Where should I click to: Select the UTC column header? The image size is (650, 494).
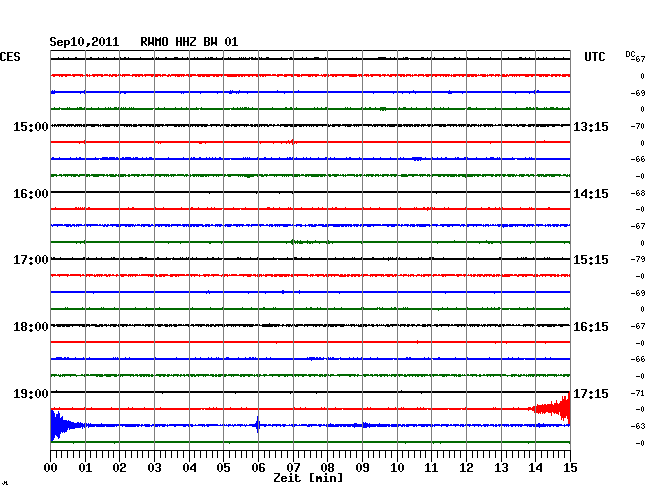pos(594,57)
